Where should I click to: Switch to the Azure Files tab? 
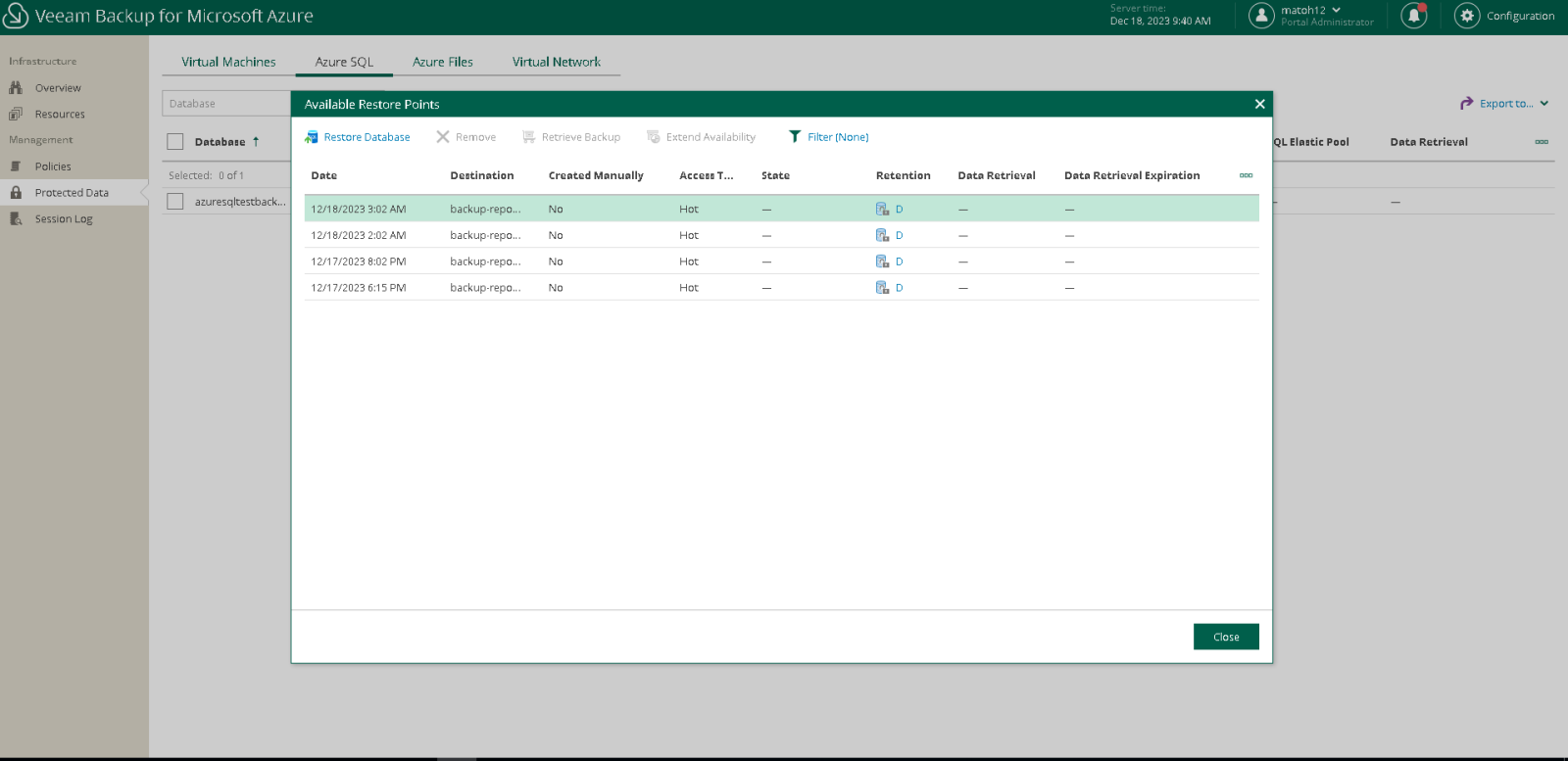pyautogui.click(x=442, y=62)
